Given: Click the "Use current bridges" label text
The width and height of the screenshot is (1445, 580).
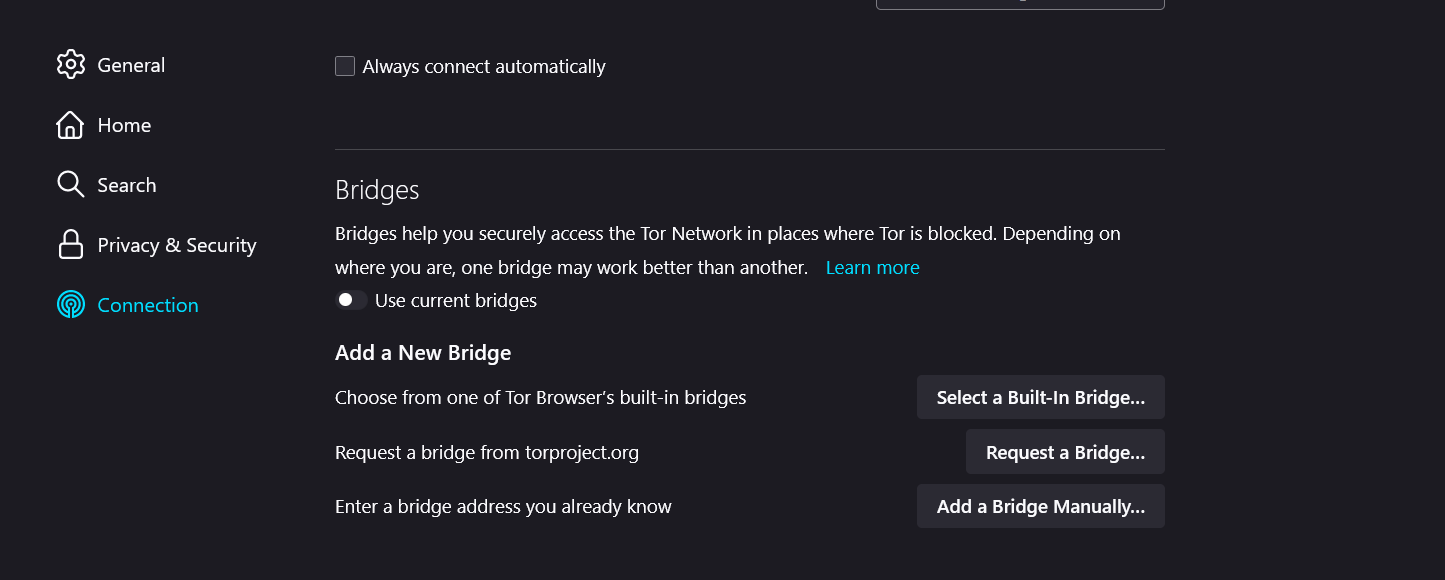Looking at the screenshot, I should [x=456, y=301].
